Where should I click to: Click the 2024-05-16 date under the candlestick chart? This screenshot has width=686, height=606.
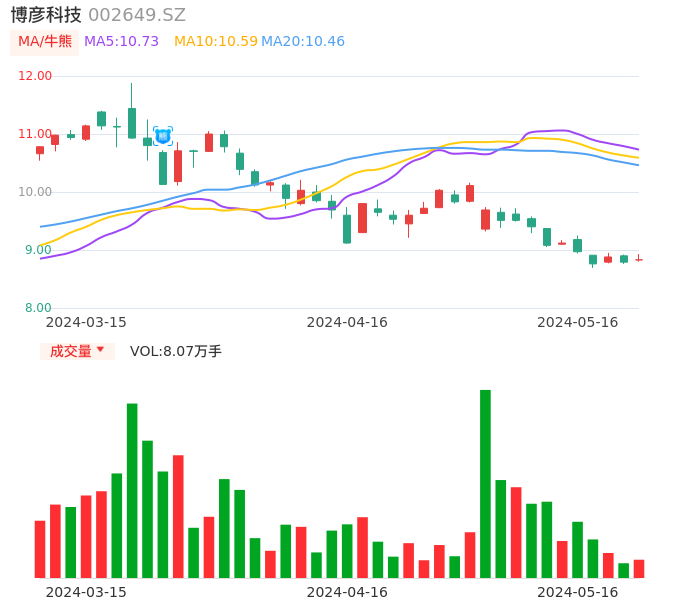pos(578,322)
